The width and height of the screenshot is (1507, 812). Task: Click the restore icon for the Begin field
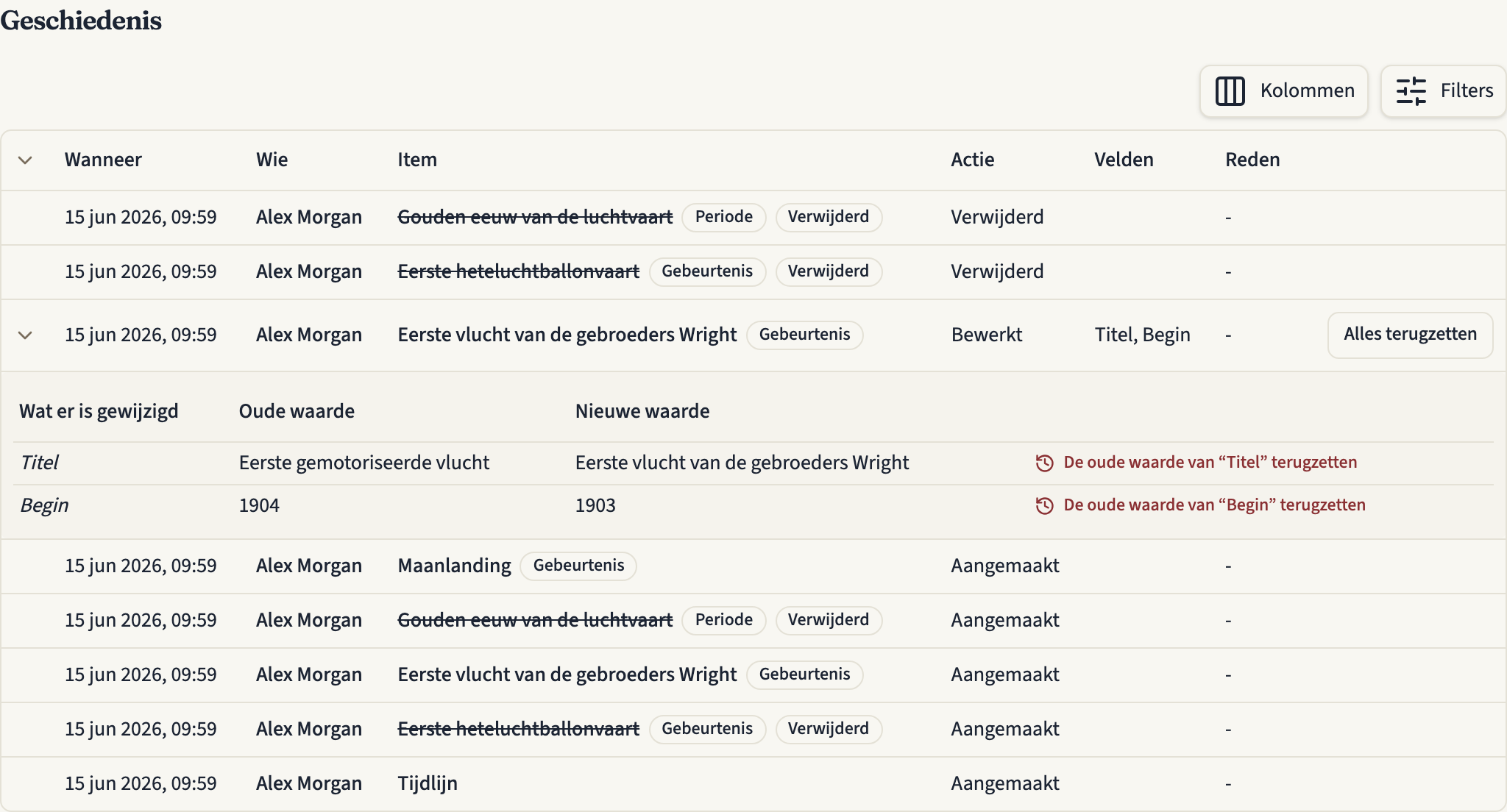click(1044, 505)
